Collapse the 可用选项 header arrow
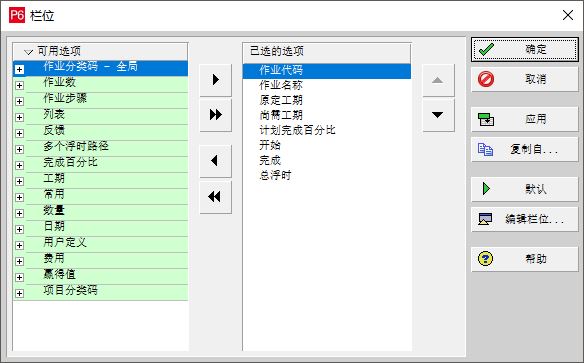Viewport: 584px width, 363px height. click(x=28, y=52)
